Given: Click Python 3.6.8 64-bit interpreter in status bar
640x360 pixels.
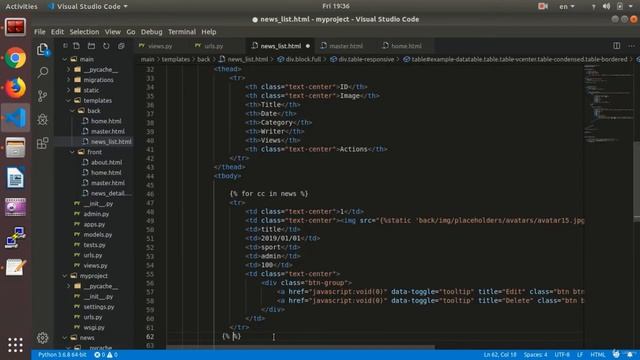Looking at the screenshot, I should tap(62, 355).
